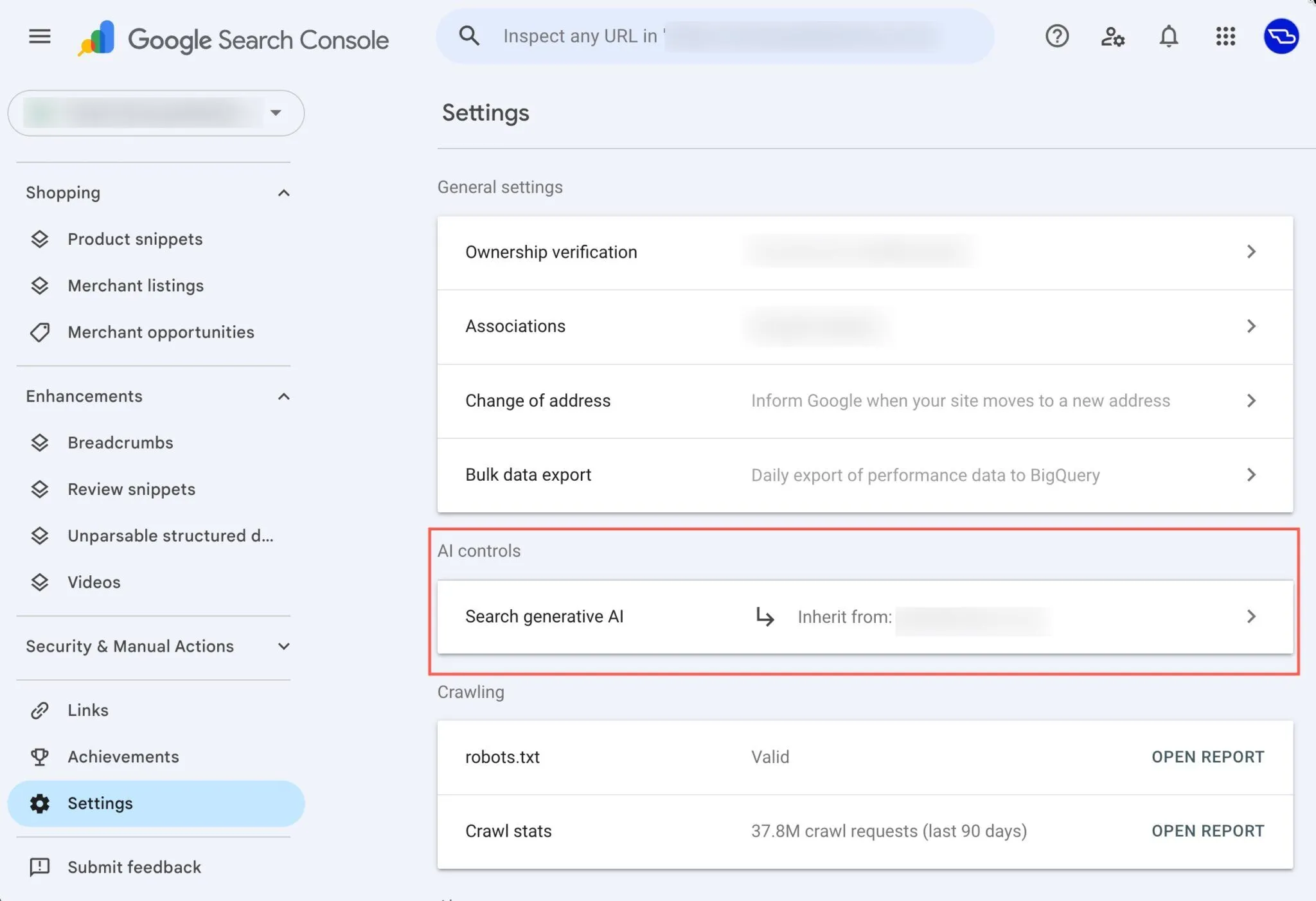Open Bulk data export chevron

click(x=1250, y=475)
